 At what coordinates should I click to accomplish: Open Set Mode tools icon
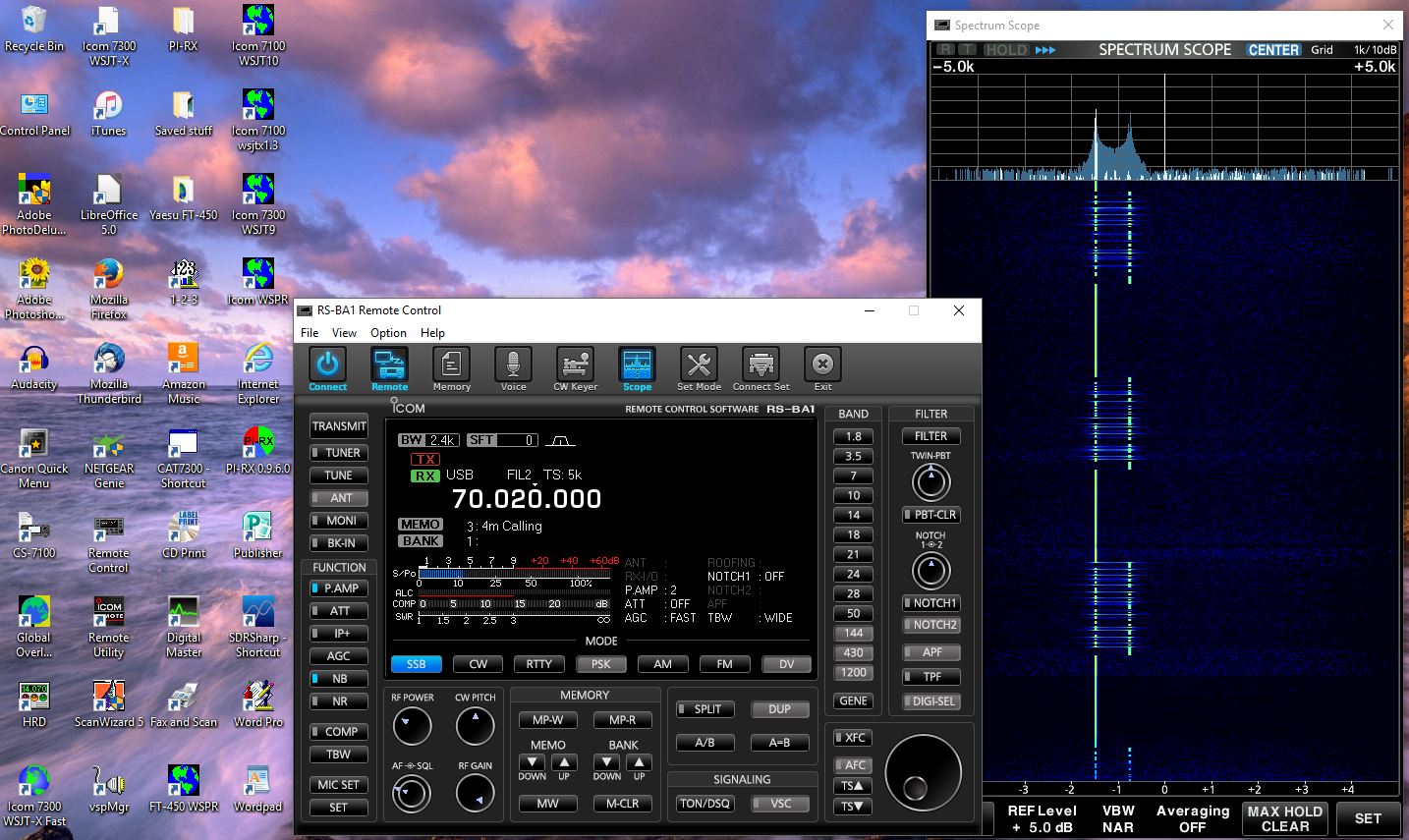click(x=699, y=364)
